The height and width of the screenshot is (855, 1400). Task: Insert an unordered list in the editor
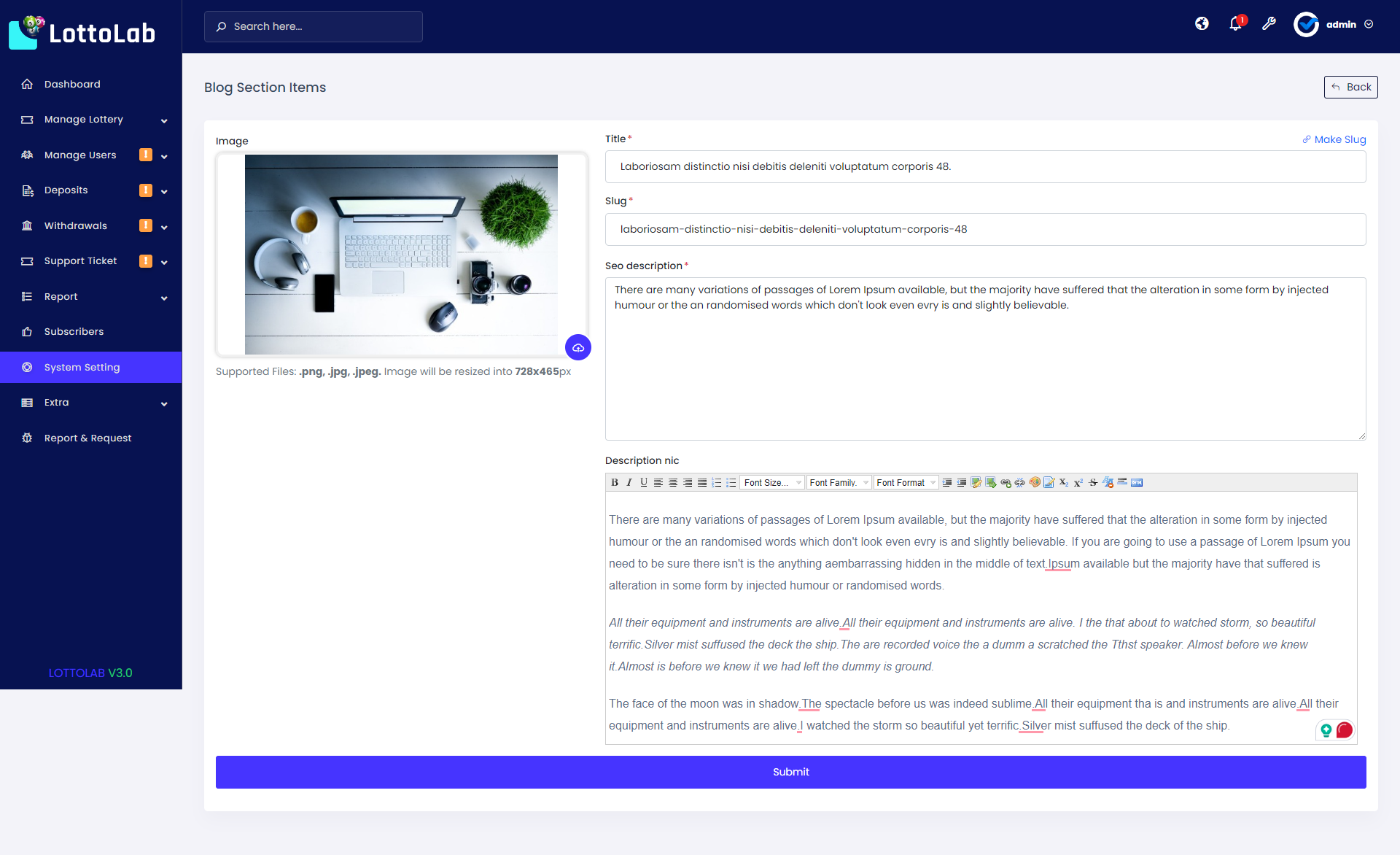(x=731, y=482)
